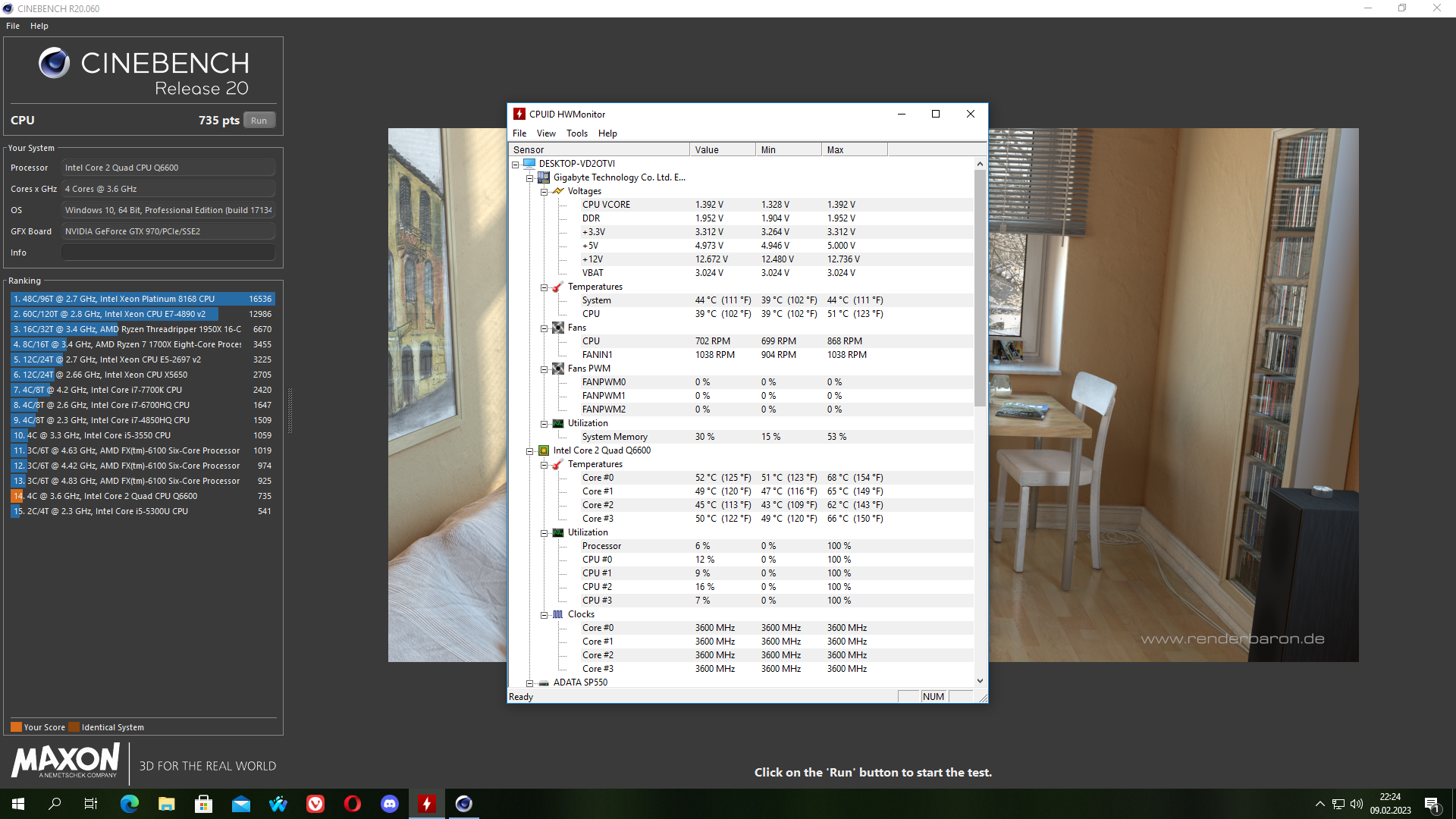Click the ADATA SP550 drive icon
1456x819 pixels.
(x=544, y=682)
